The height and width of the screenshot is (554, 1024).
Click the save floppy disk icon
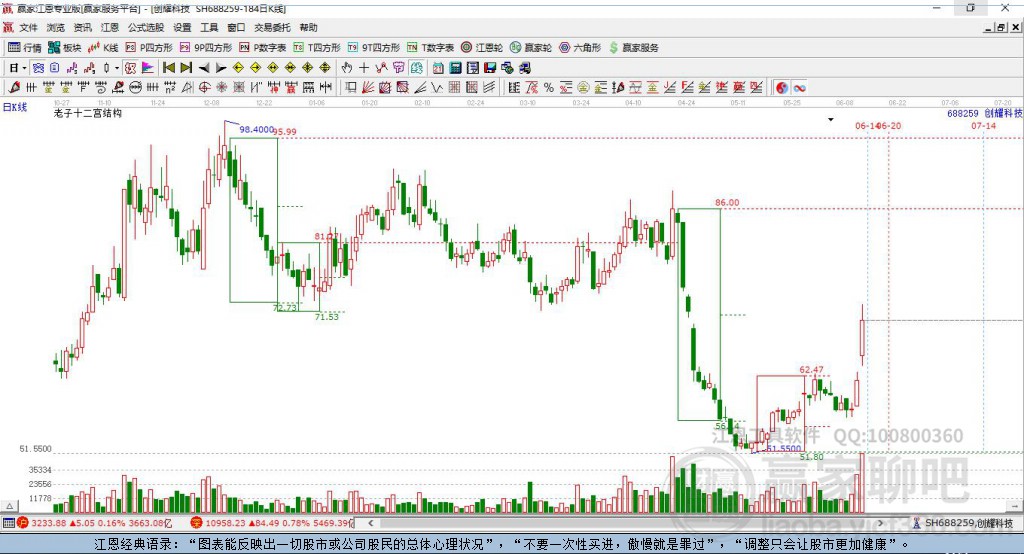[x=490, y=68]
